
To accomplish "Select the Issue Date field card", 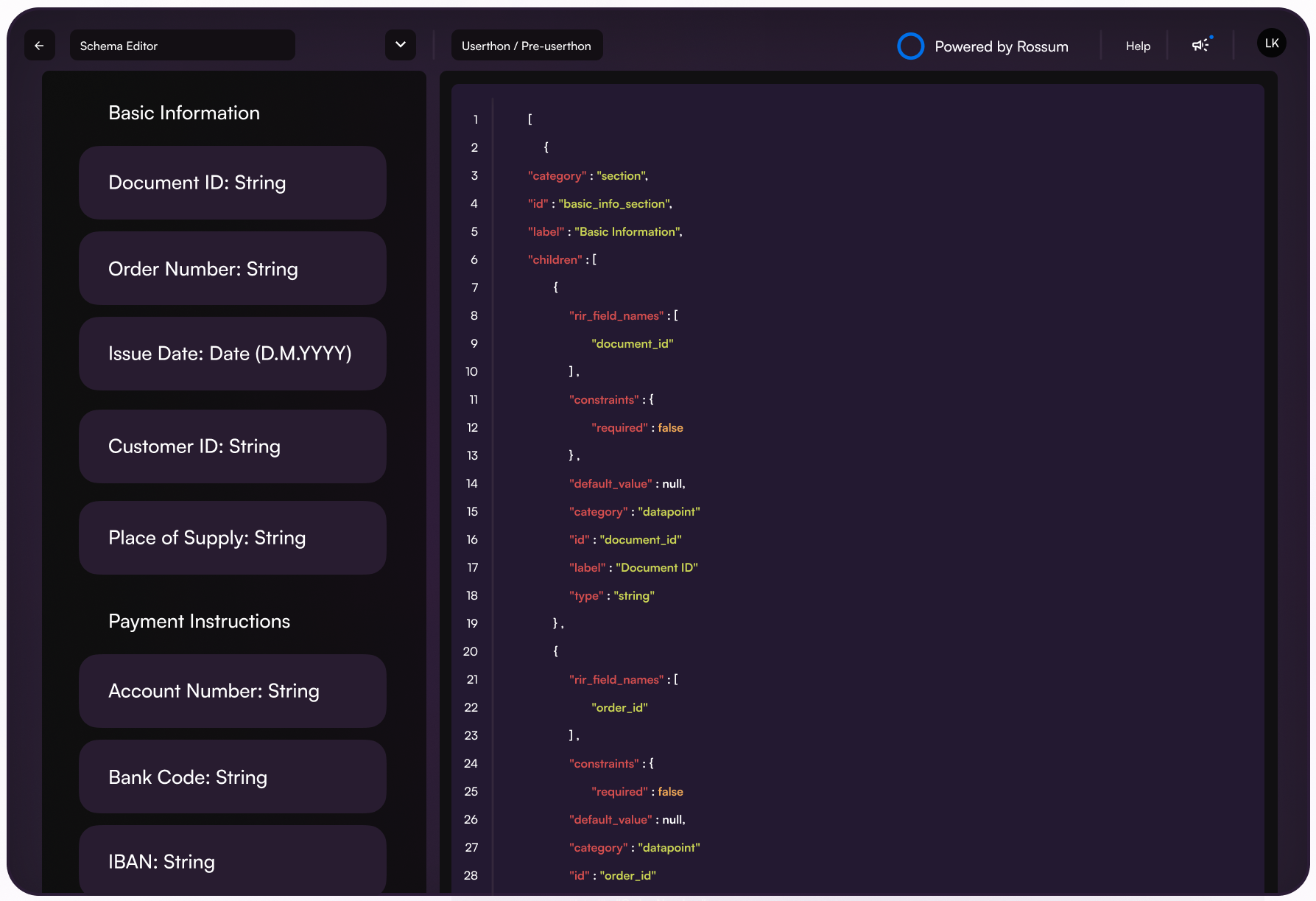I will (233, 354).
